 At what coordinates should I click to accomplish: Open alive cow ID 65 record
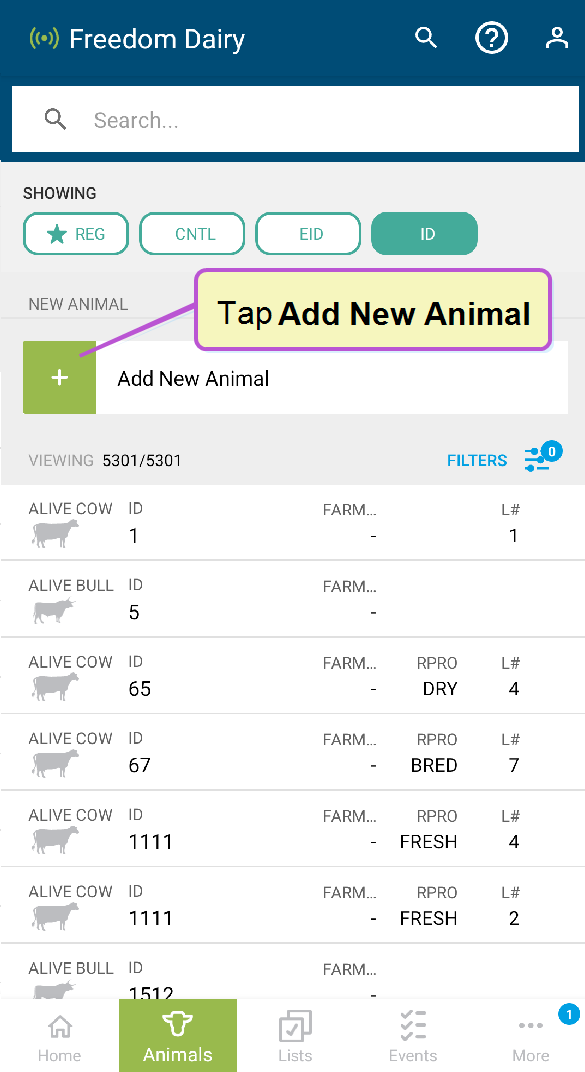292,675
